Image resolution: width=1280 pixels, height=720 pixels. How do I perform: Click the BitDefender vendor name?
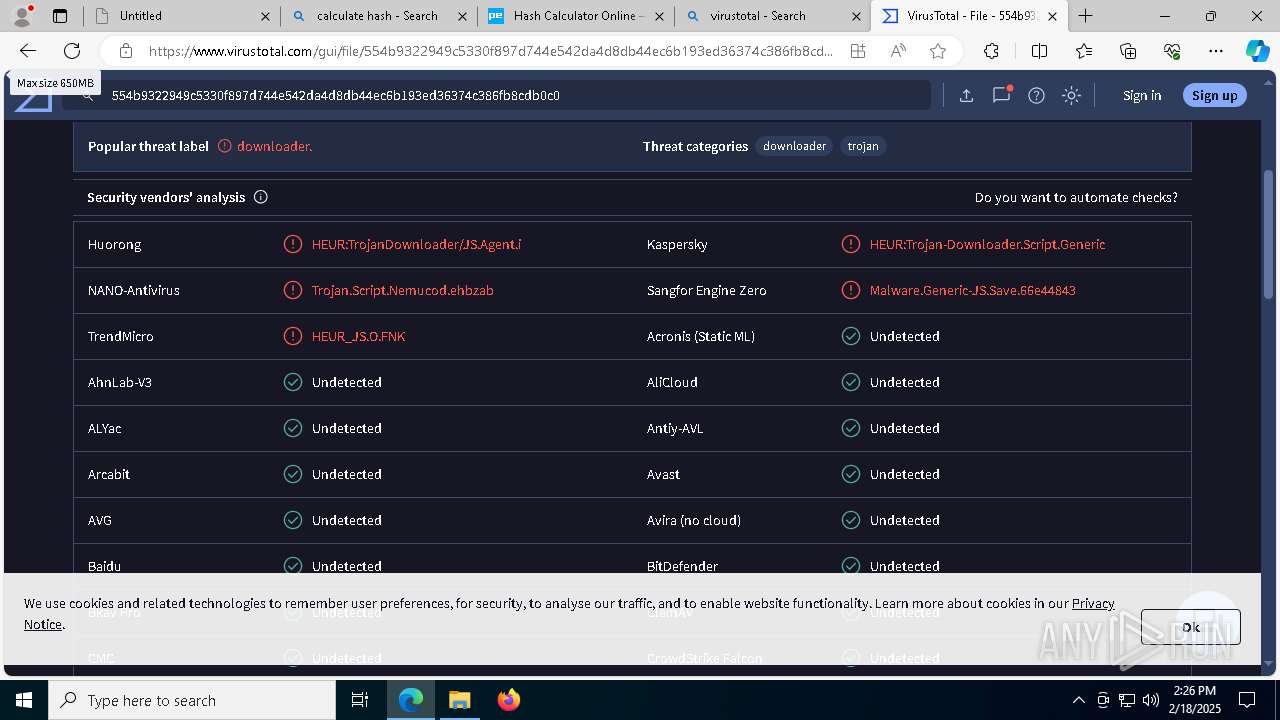[x=682, y=566]
